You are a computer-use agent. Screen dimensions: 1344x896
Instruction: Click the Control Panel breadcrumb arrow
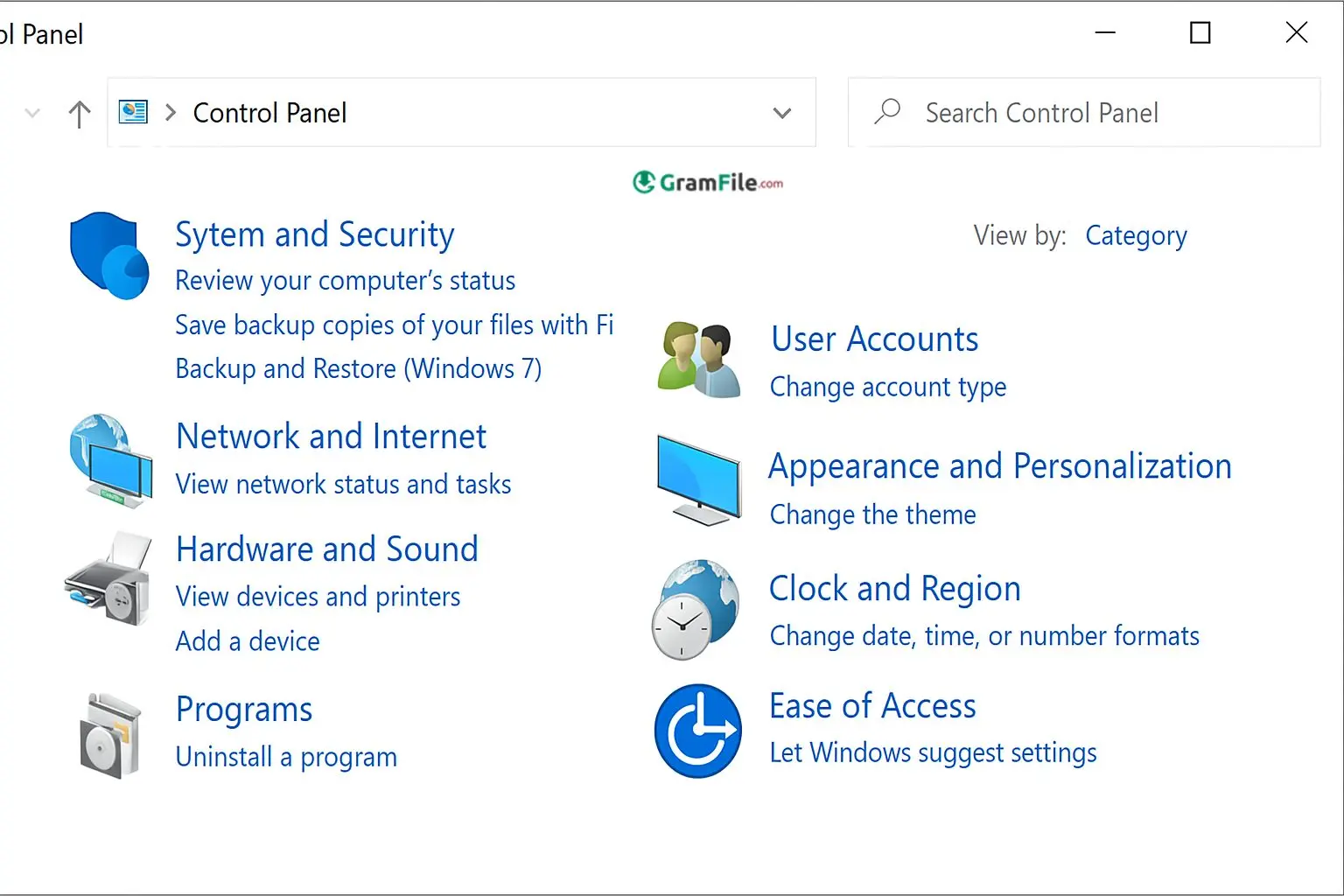171,113
